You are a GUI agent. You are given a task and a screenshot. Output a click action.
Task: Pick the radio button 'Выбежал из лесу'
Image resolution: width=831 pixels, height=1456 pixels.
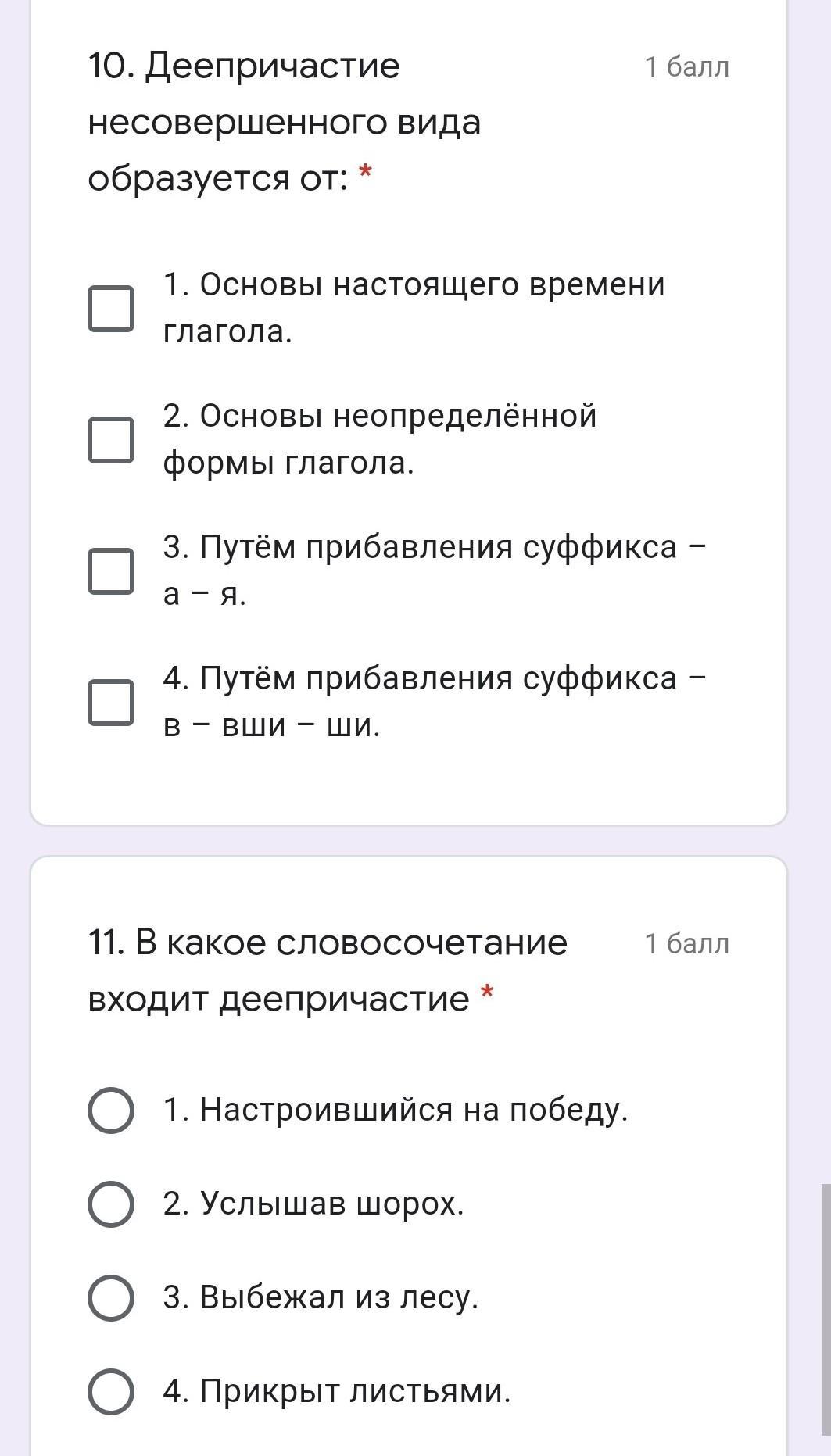point(110,1297)
